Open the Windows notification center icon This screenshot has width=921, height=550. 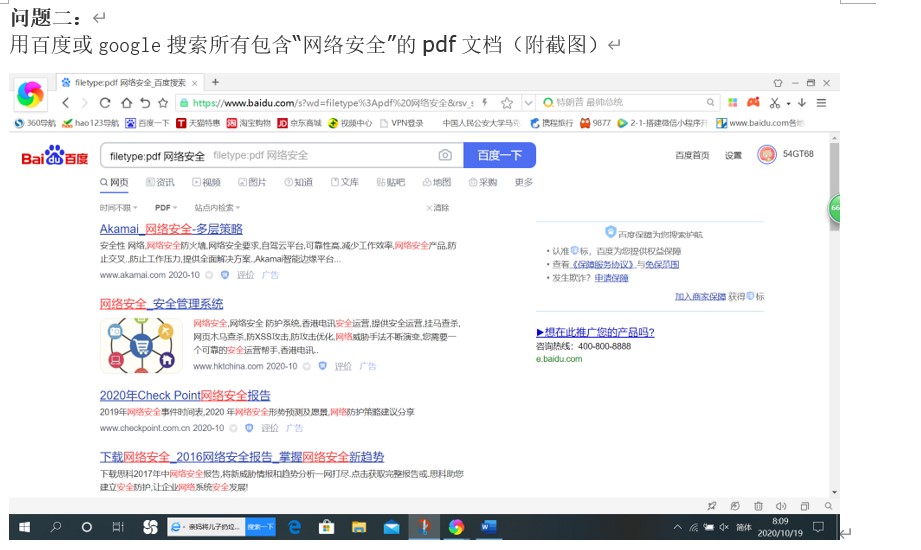[x=818, y=527]
